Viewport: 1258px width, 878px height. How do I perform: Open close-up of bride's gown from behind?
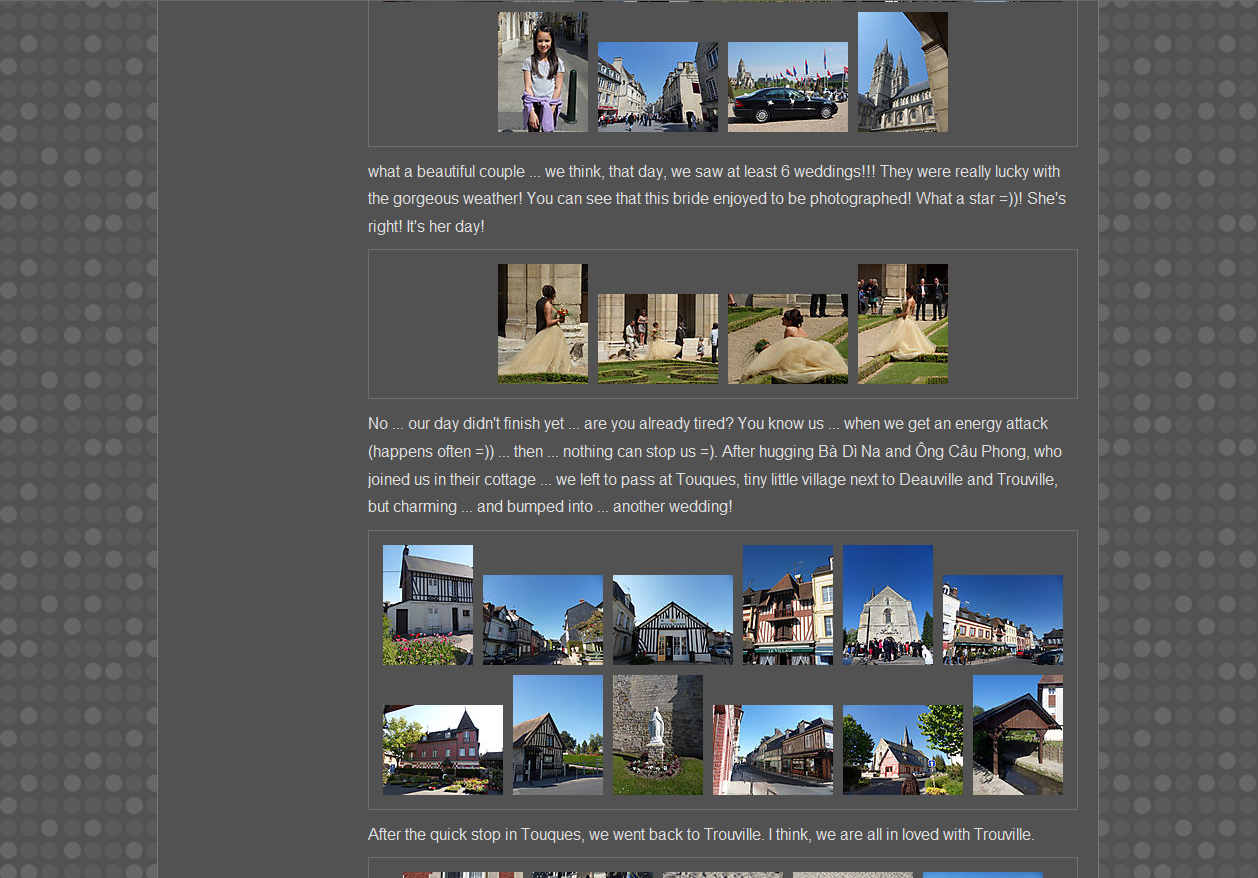click(787, 339)
